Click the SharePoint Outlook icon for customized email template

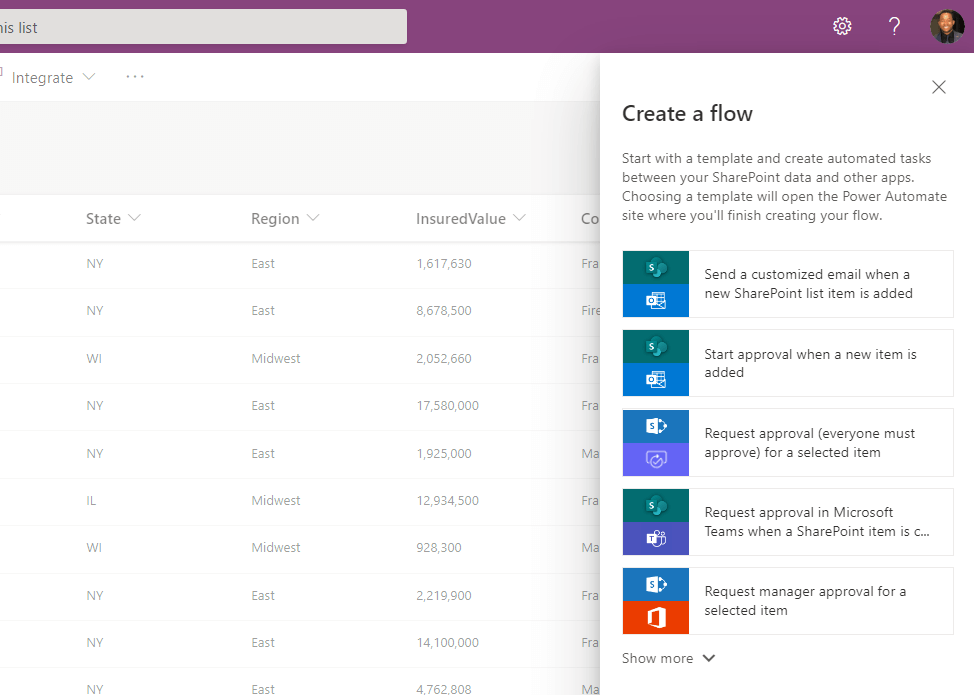pyautogui.click(x=655, y=284)
